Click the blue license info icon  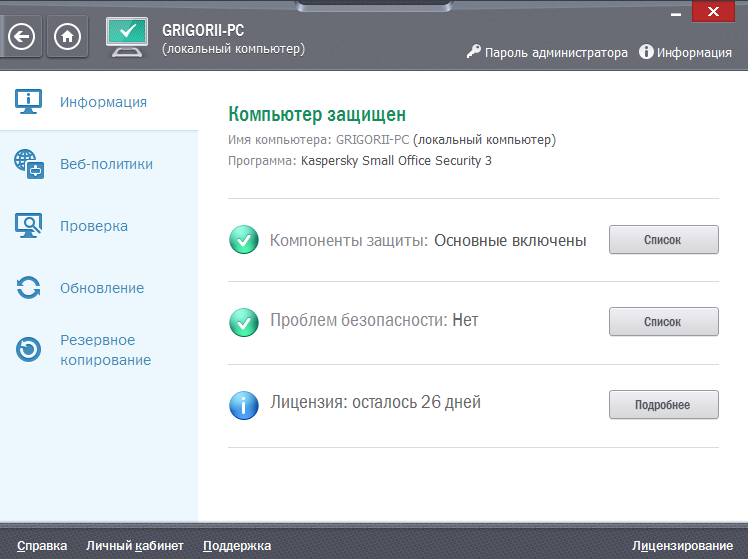tap(244, 404)
